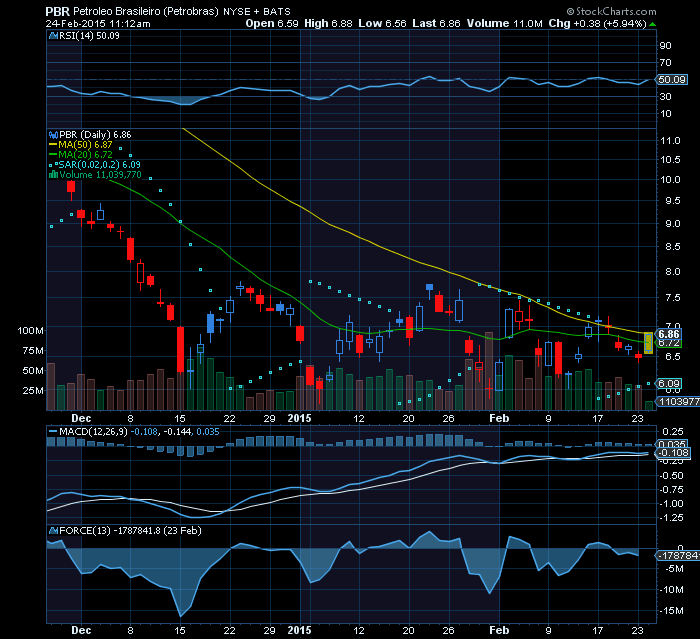The width and height of the screenshot is (700, 639).
Task: Click the High 6.88 value
Action: coord(328,24)
